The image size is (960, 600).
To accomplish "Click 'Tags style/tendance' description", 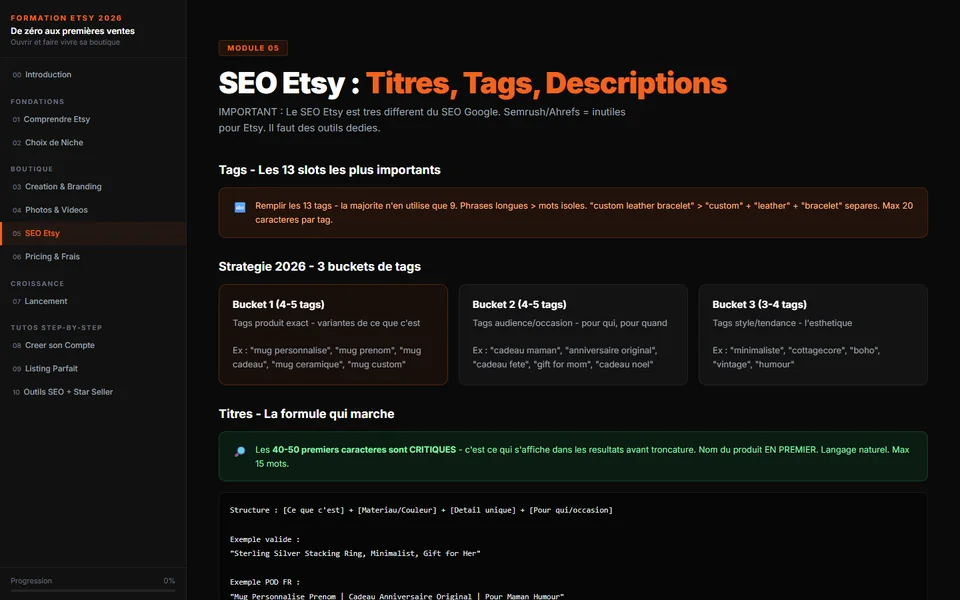I will click(782, 323).
